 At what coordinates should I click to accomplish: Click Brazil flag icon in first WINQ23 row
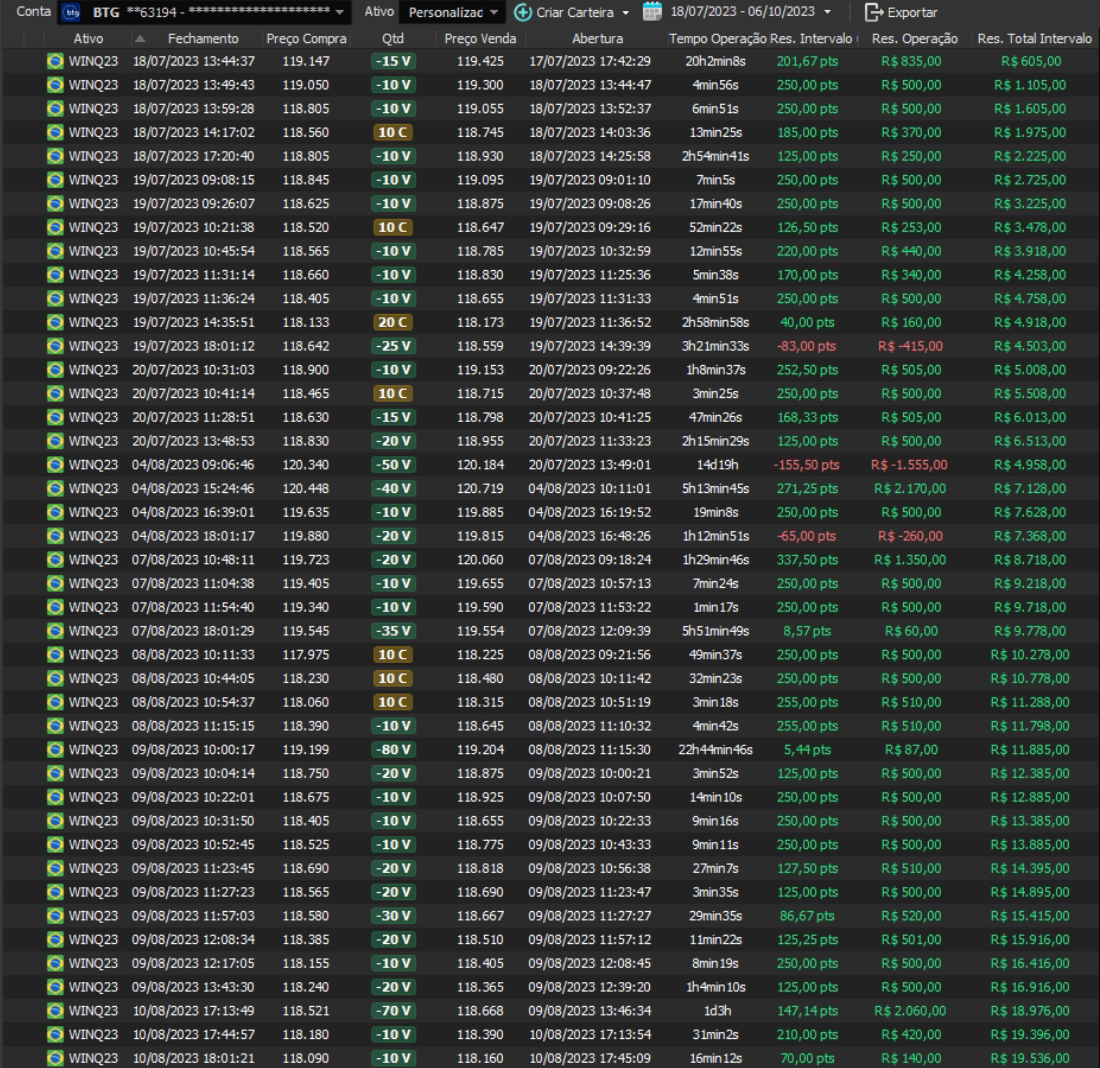coord(55,61)
